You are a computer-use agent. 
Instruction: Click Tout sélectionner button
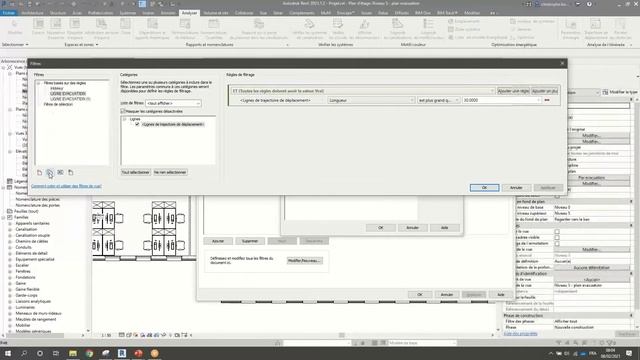(136, 172)
